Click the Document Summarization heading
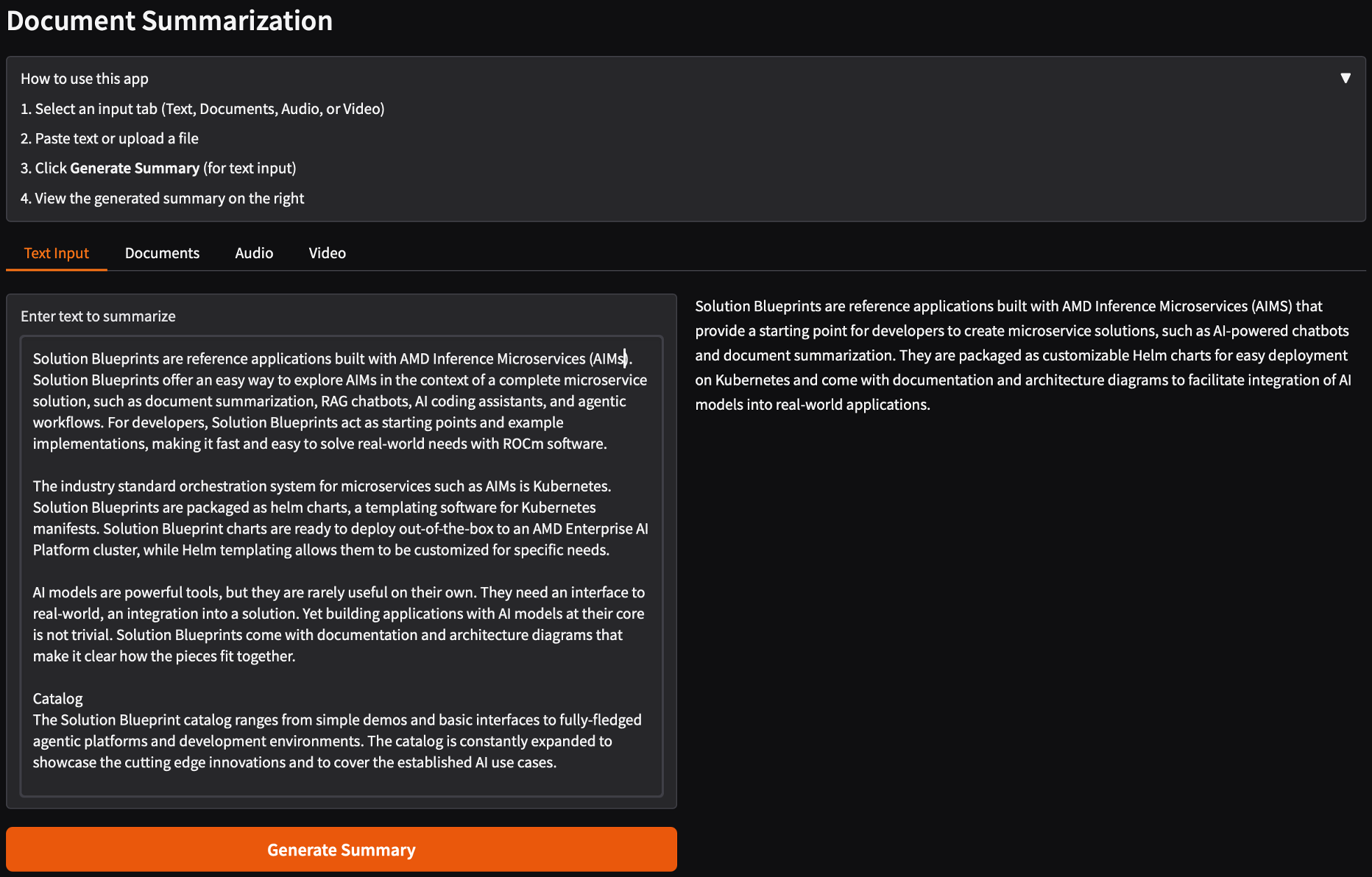The height and width of the screenshot is (877, 1372). coord(169,21)
